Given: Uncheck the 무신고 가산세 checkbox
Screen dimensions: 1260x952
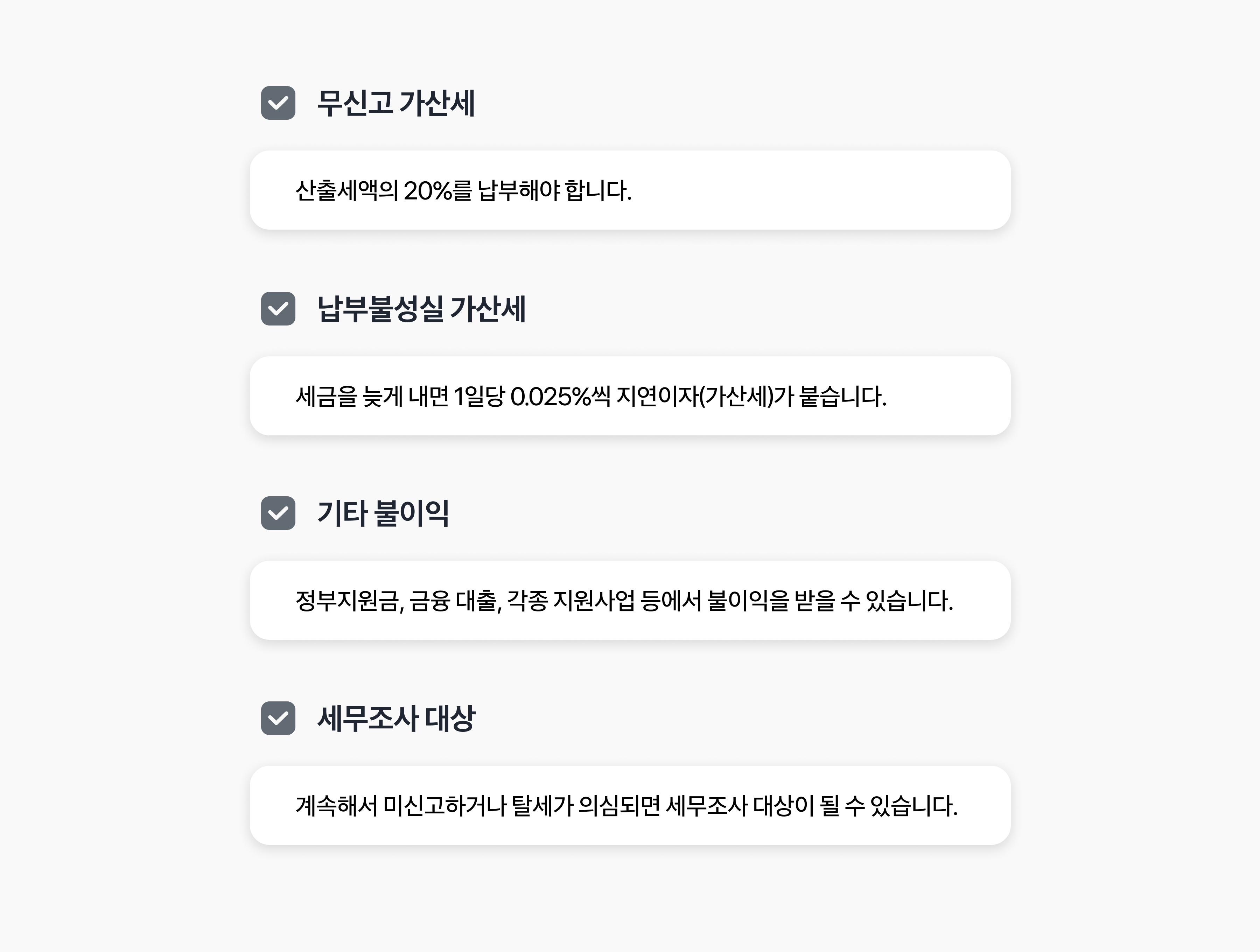Looking at the screenshot, I should click(x=278, y=103).
